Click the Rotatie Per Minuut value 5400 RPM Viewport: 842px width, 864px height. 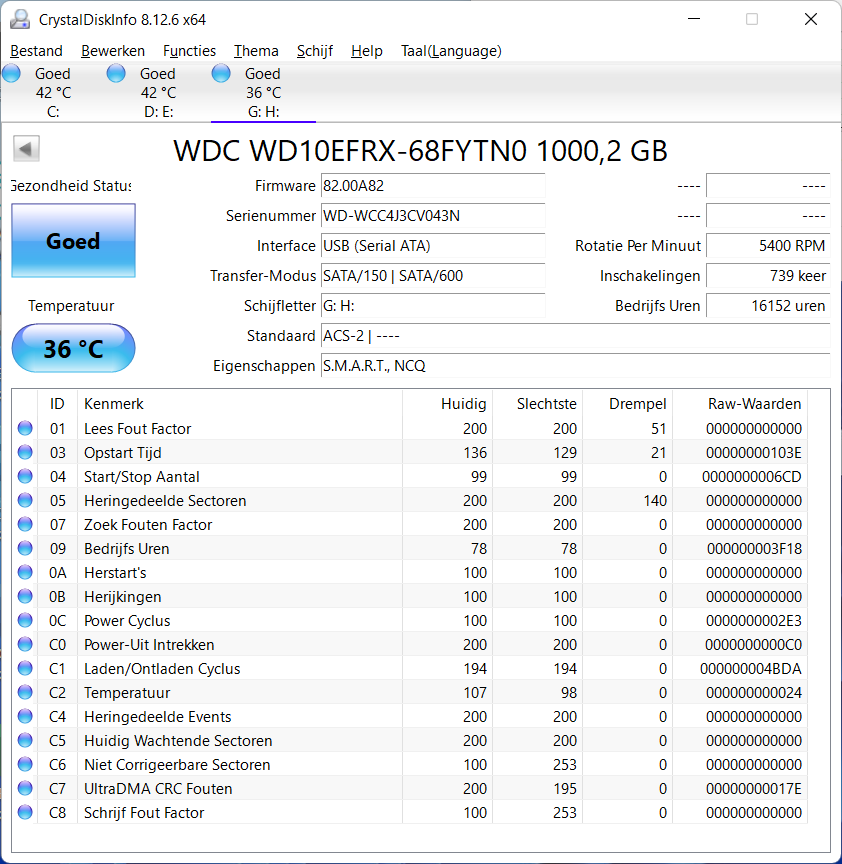[768, 246]
